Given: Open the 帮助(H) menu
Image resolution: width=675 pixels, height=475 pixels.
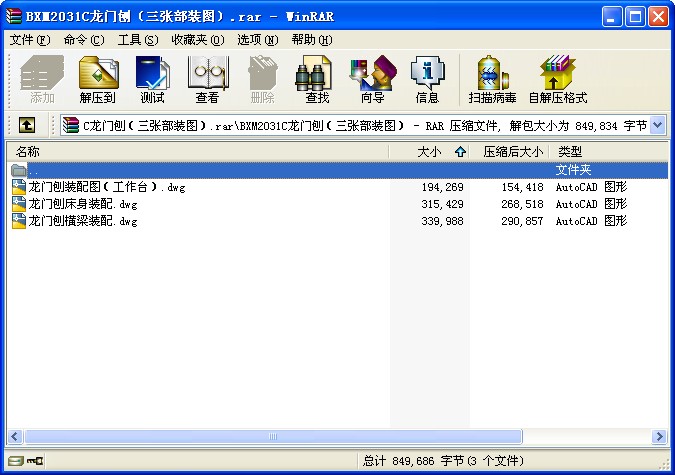Looking at the screenshot, I should pos(312,40).
